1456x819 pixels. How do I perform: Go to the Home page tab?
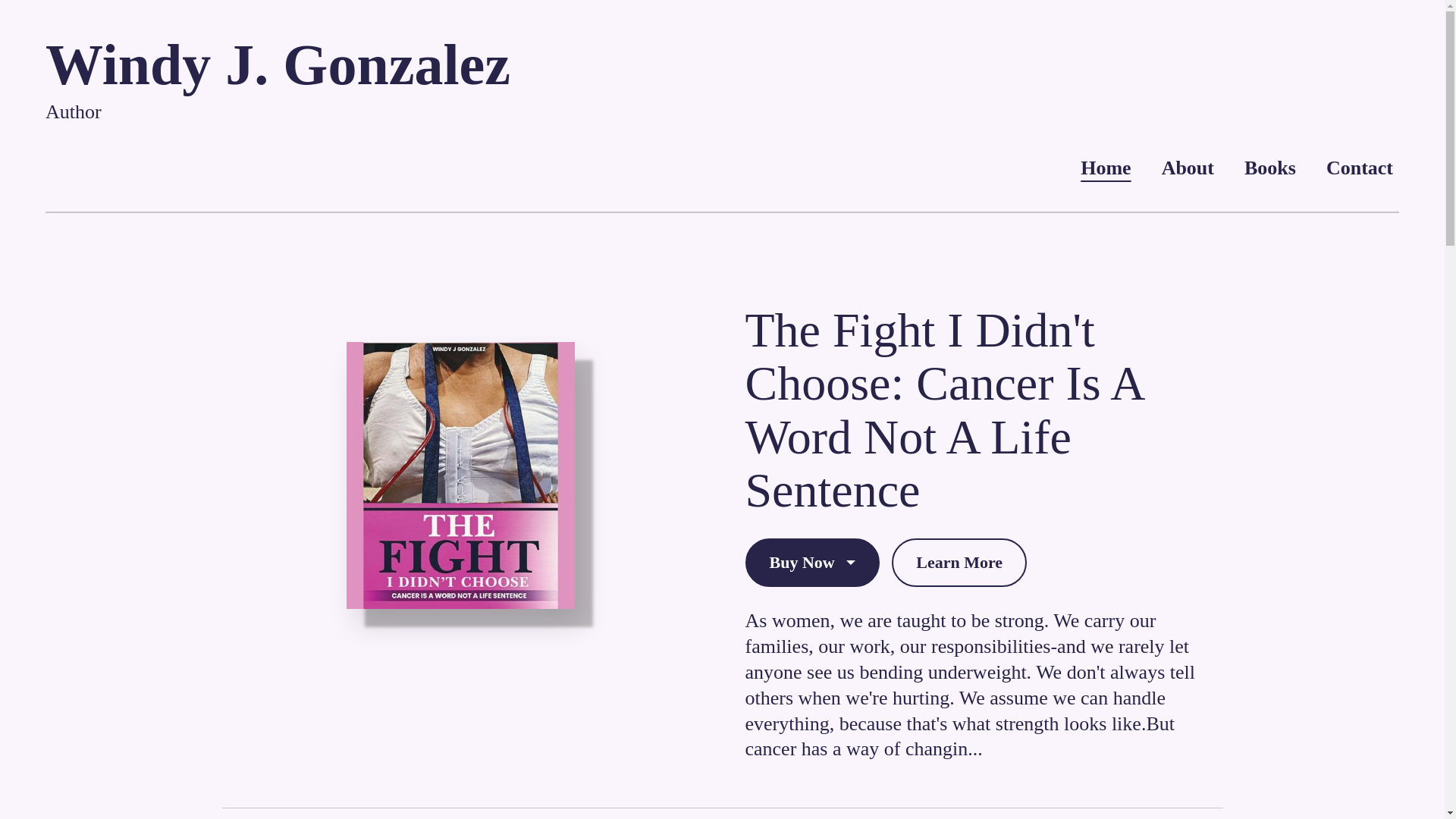click(x=1105, y=168)
